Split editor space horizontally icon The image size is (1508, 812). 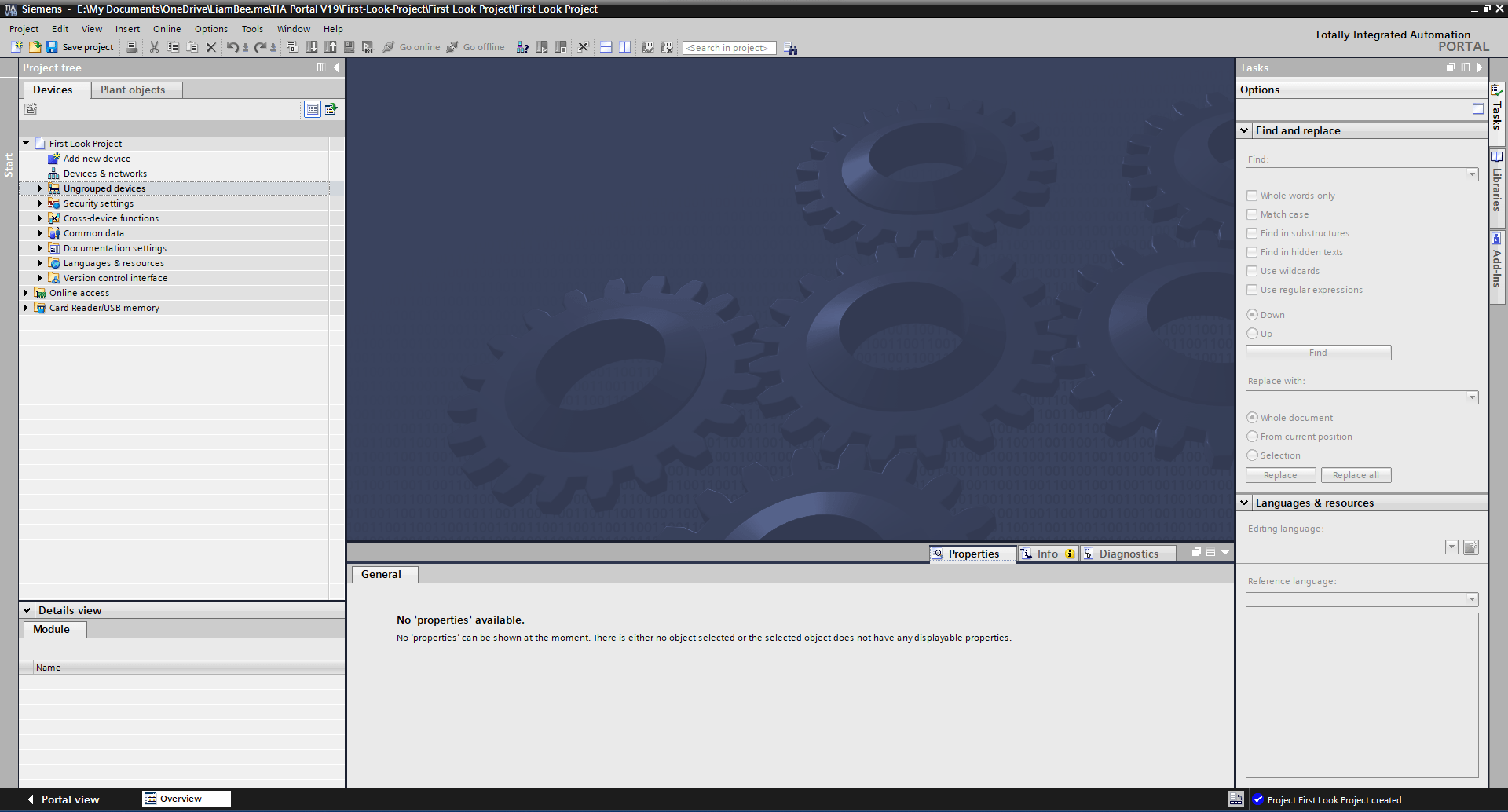click(606, 47)
